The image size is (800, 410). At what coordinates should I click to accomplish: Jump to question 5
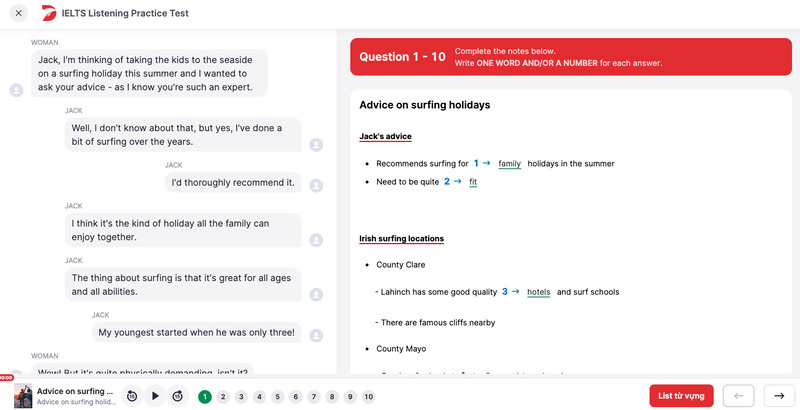[x=278, y=396]
